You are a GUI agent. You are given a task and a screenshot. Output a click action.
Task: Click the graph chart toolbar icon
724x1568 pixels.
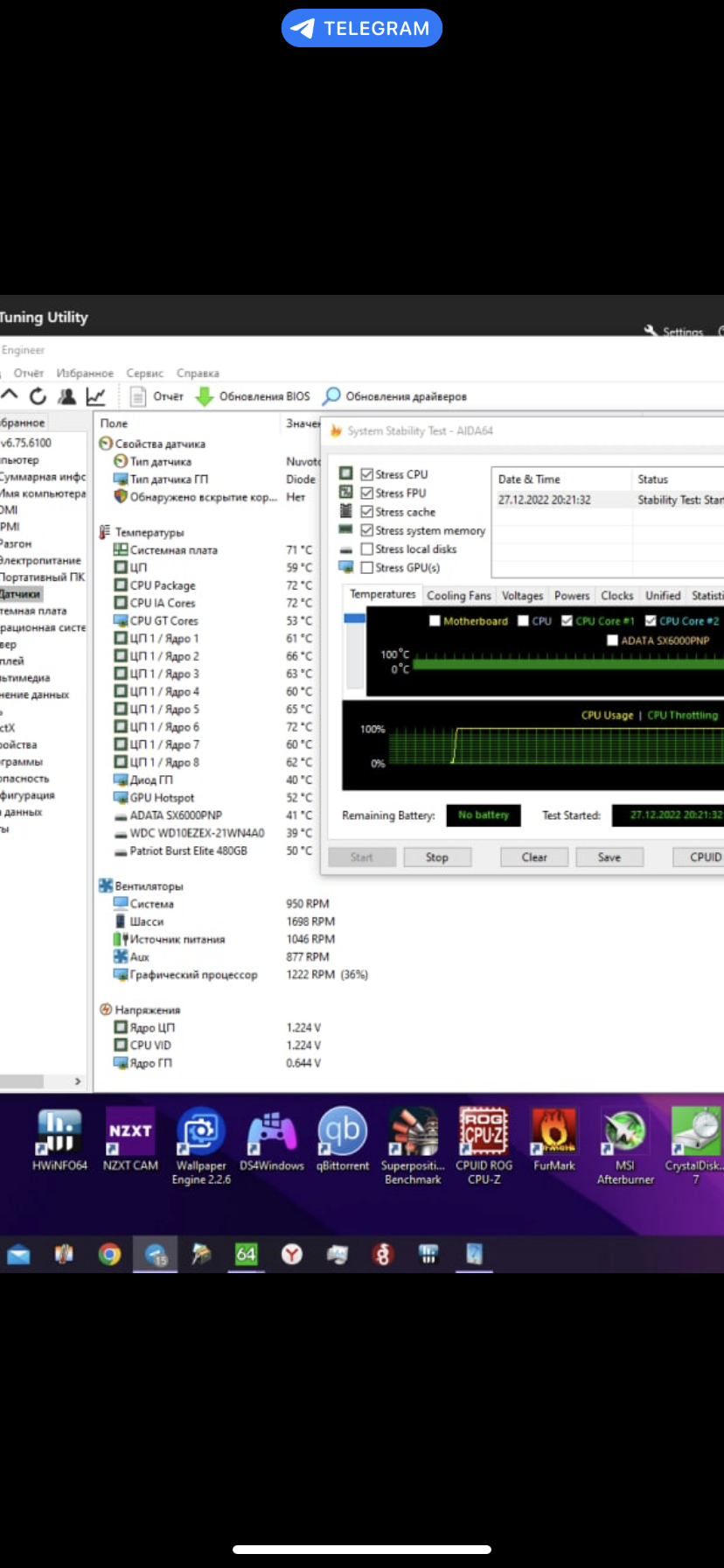95,396
